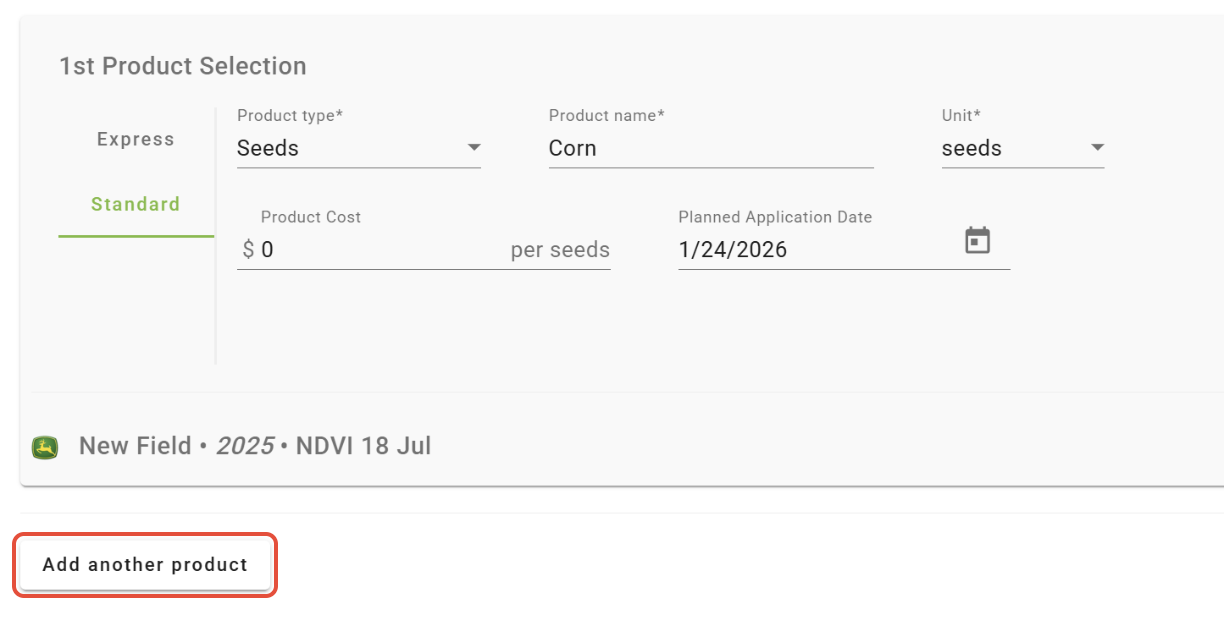This screenshot has width=1224, height=626.
Task: Switch to the Express tab
Action: click(136, 139)
